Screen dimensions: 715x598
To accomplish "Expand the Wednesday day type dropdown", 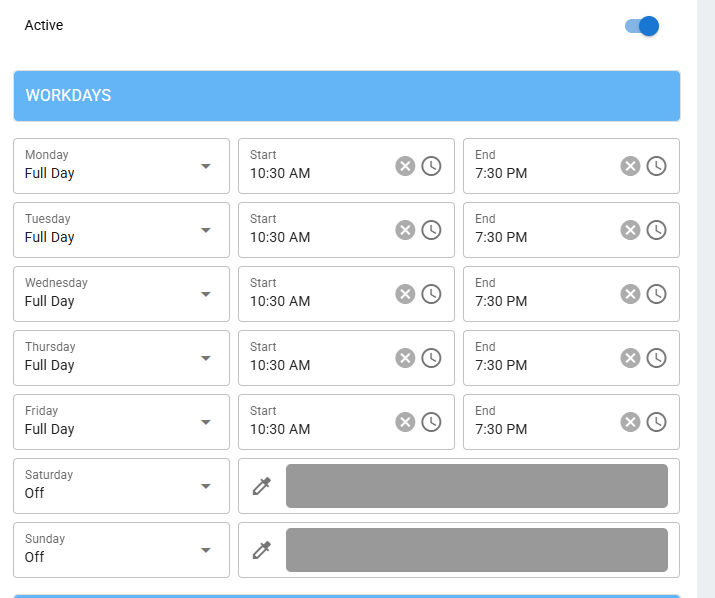I will pyautogui.click(x=121, y=294).
